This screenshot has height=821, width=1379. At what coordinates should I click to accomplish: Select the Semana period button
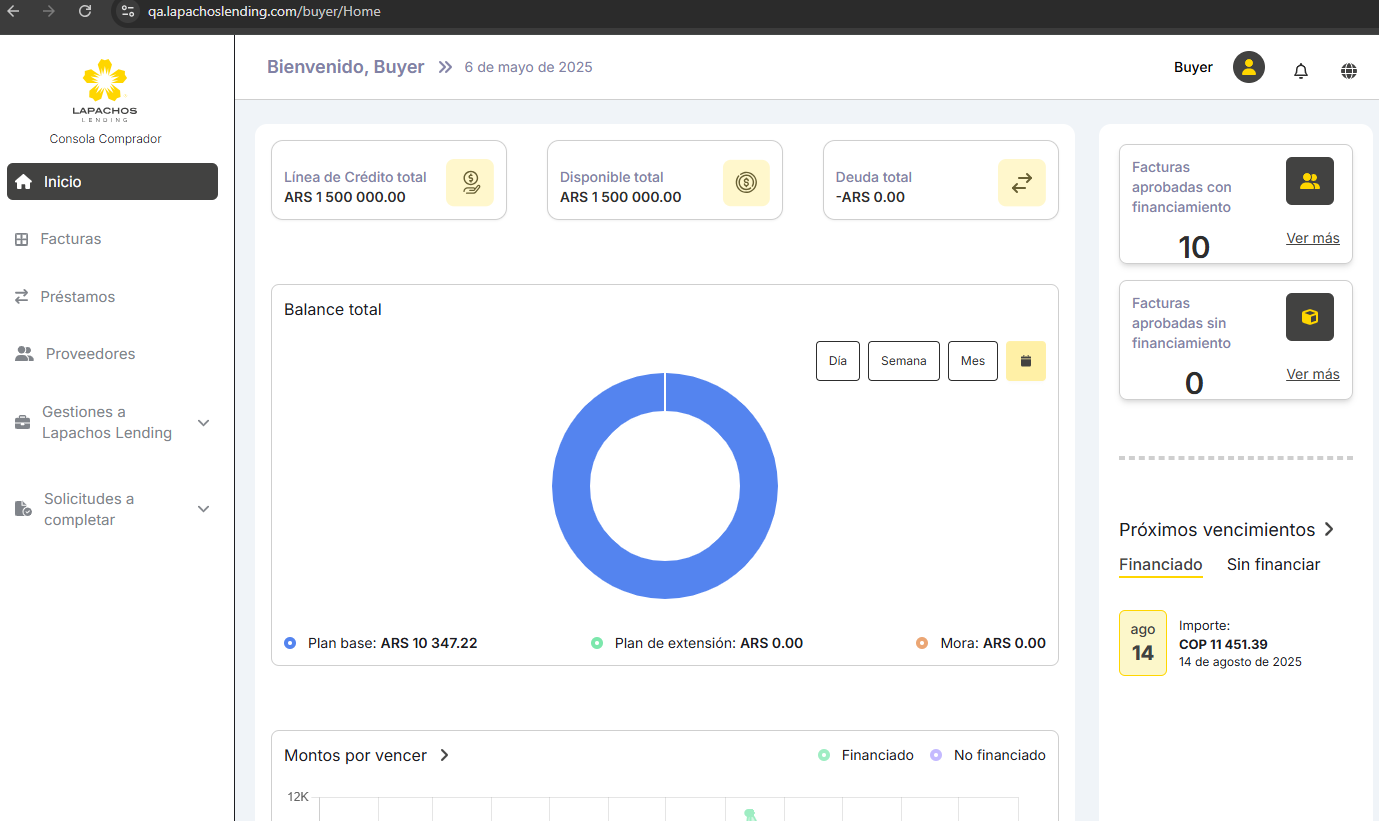[903, 361]
